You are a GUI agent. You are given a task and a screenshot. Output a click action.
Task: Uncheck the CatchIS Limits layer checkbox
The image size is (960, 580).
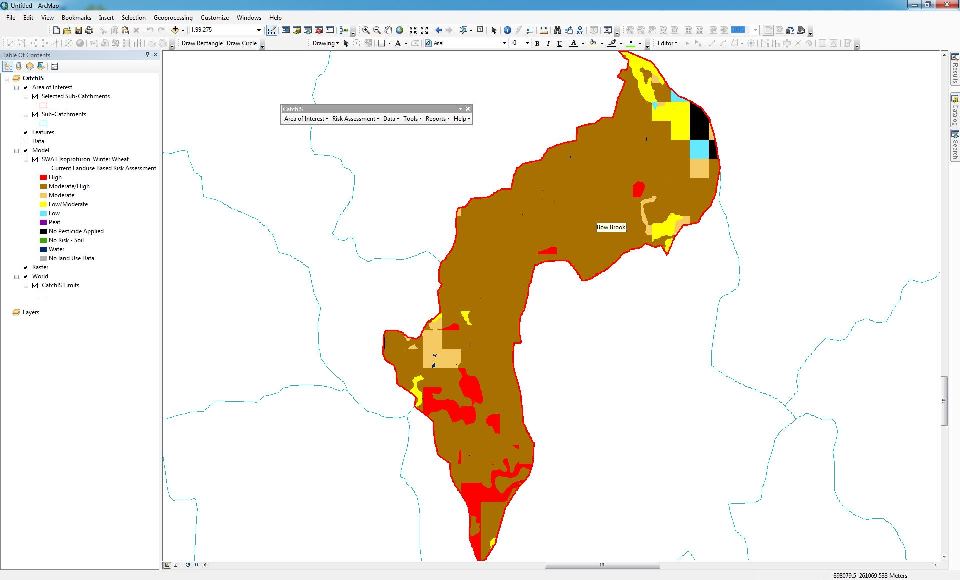35,285
